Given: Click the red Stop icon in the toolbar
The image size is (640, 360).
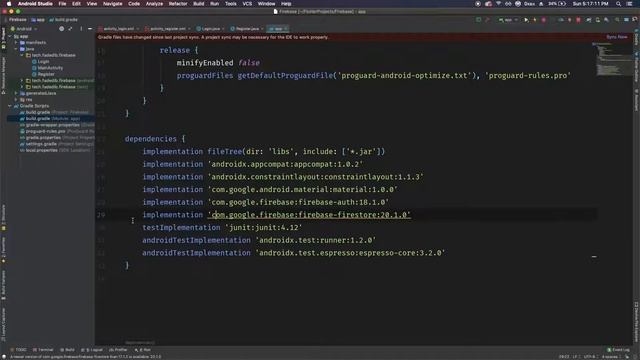Looking at the screenshot, I should click(578, 20).
